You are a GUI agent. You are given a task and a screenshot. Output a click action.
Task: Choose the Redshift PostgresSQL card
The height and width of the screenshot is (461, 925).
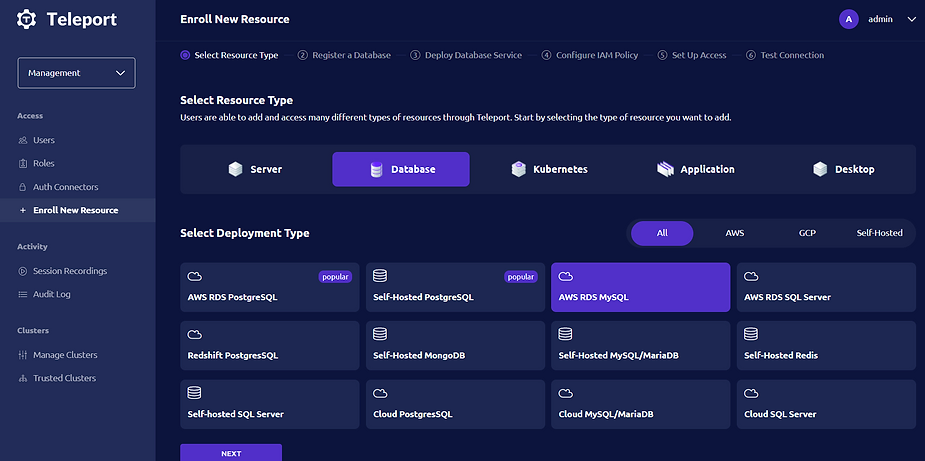click(x=270, y=346)
